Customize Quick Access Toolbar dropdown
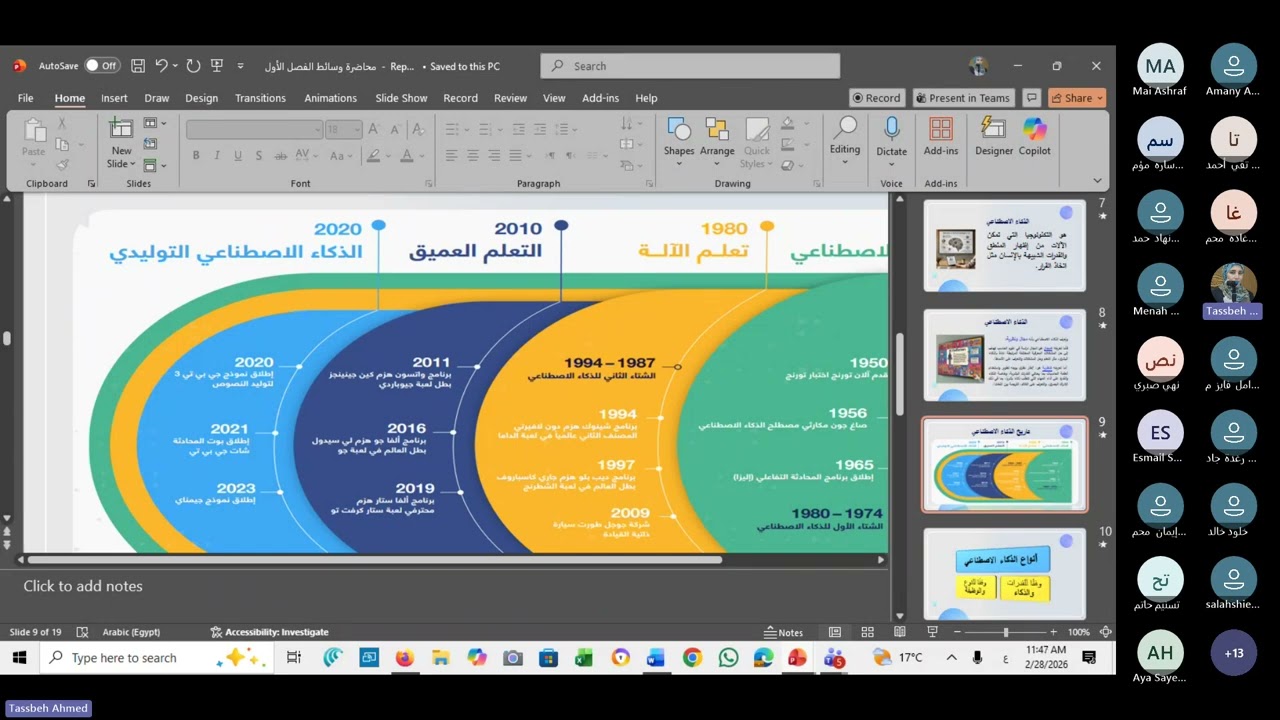 (x=240, y=66)
